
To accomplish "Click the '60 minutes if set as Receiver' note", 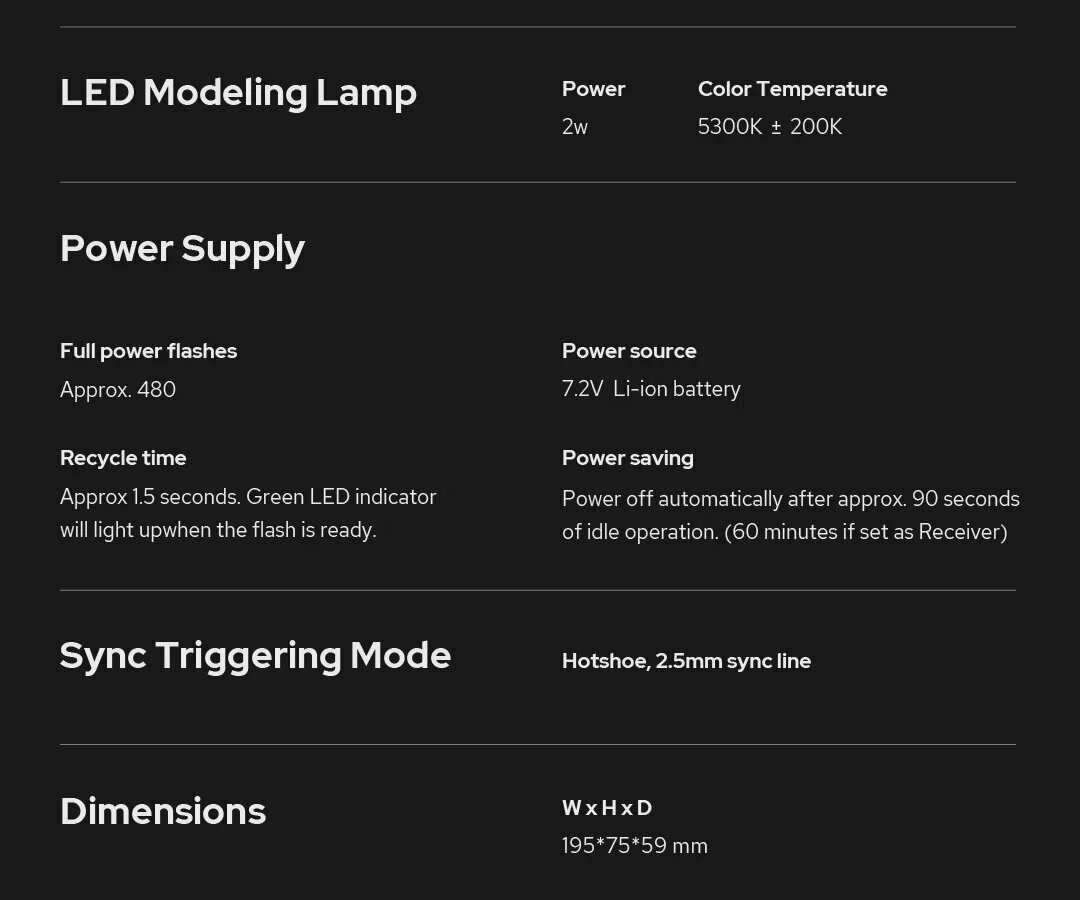I will coord(866,532).
